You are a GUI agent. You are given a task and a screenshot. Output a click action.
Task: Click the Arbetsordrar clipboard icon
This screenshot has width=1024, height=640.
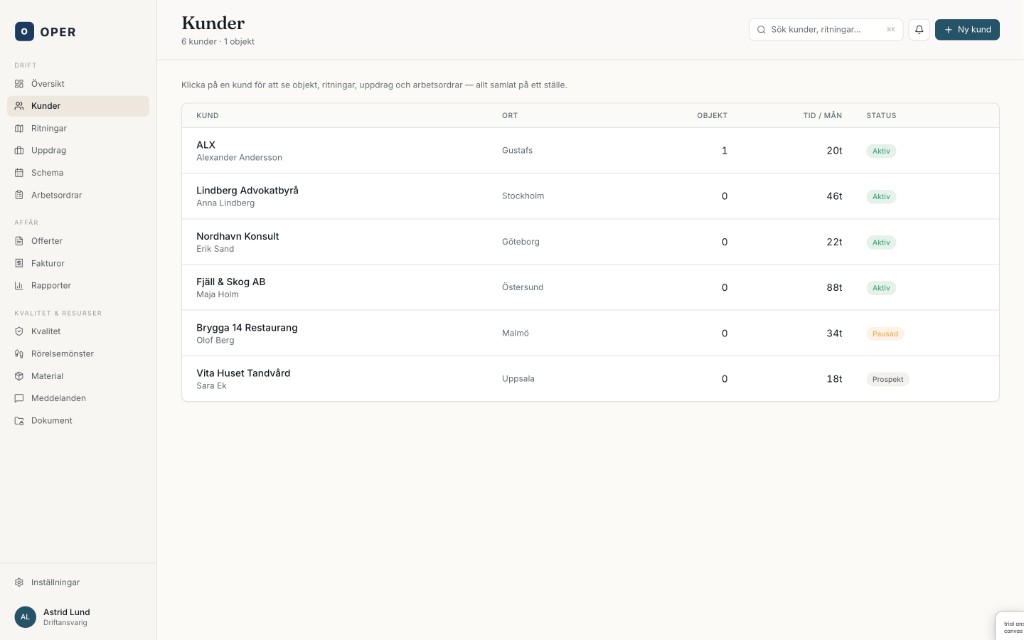(x=19, y=195)
